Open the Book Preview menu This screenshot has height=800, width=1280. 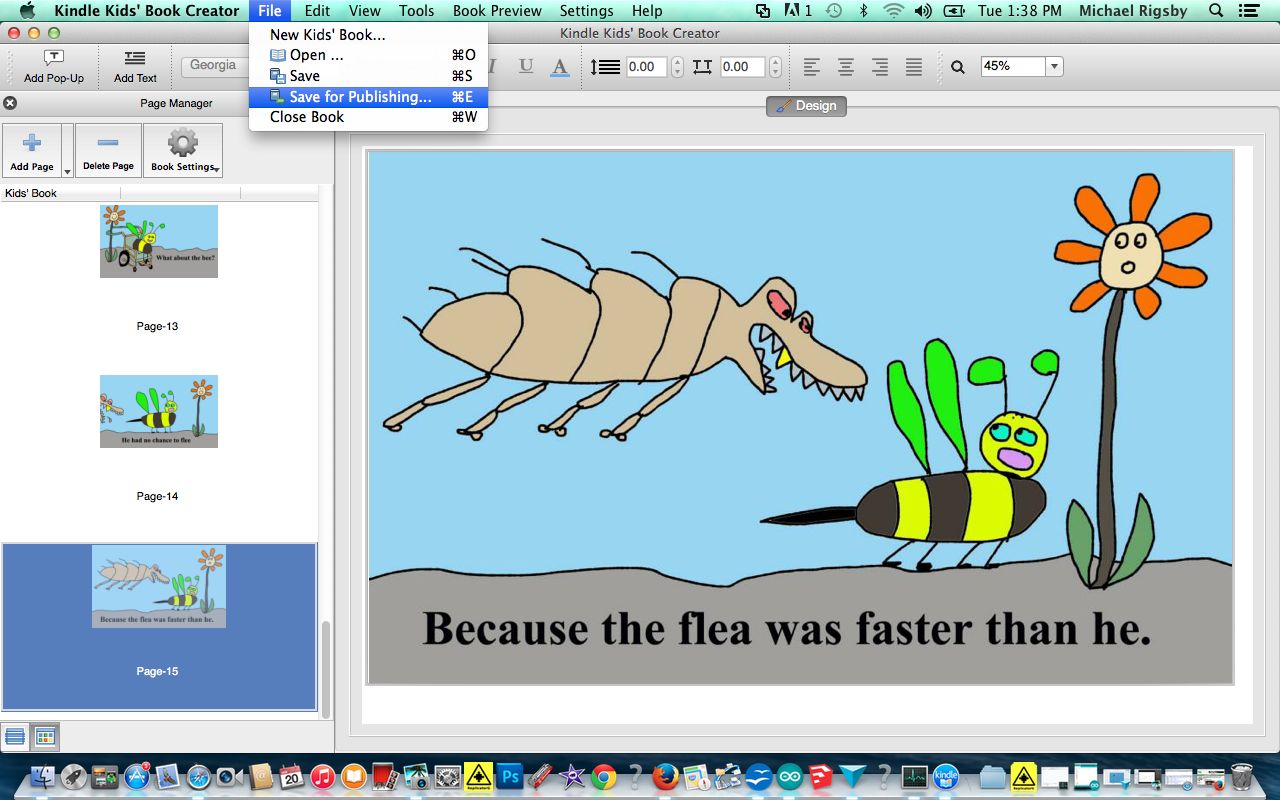[497, 11]
